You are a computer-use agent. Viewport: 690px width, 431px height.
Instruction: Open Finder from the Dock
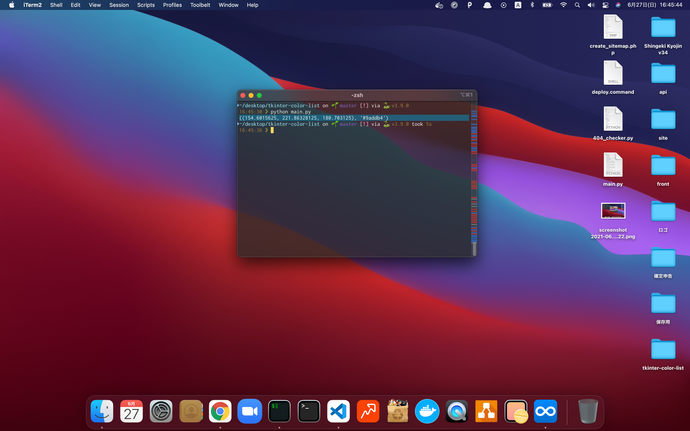[x=102, y=411]
